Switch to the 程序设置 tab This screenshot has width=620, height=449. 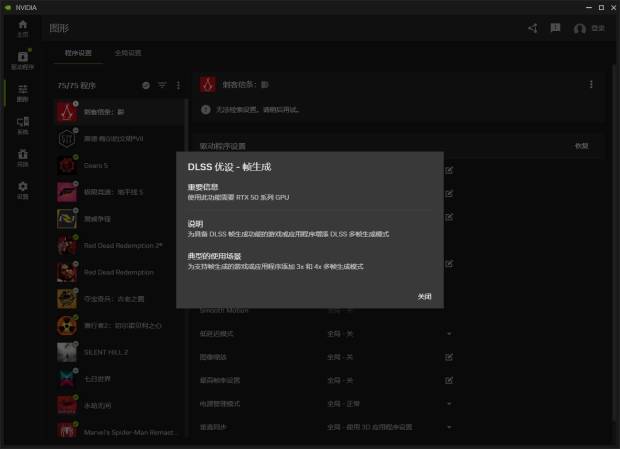pos(78,53)
